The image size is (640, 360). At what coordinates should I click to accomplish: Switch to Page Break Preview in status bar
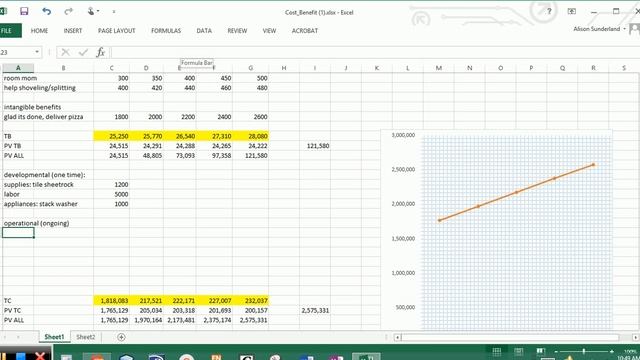click(x=541, y=351)
